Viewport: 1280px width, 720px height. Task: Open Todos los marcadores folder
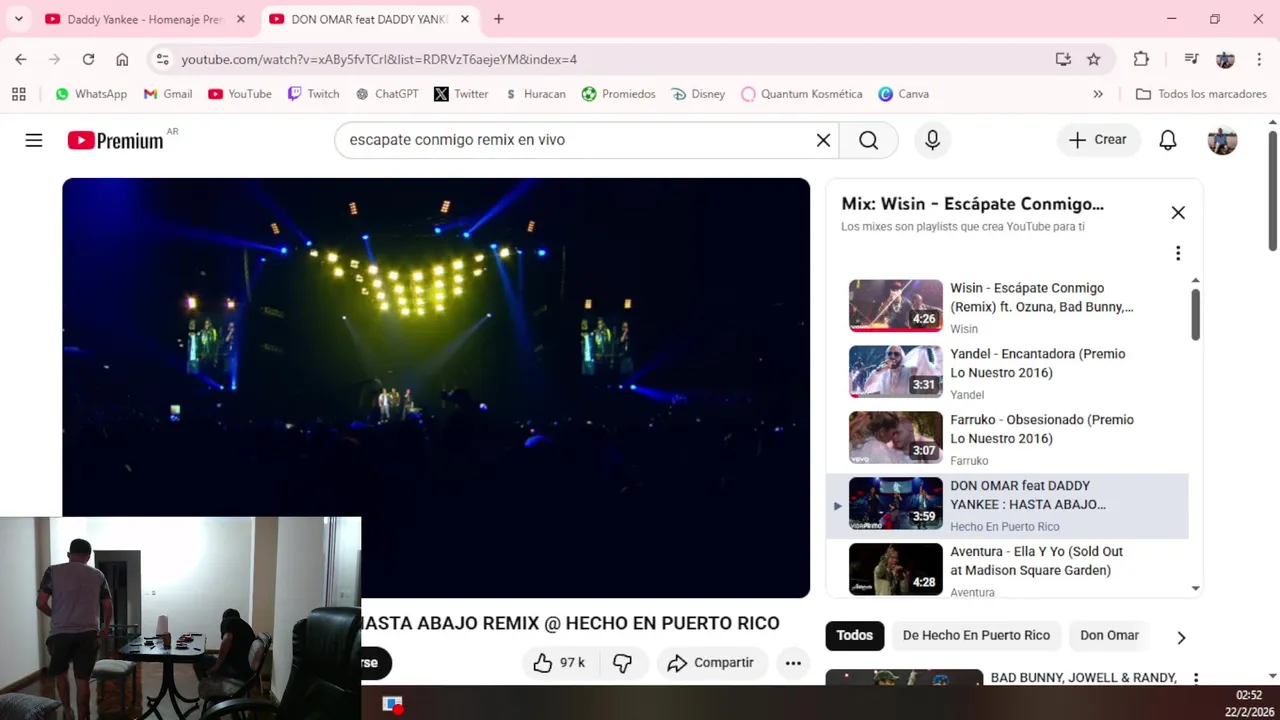pyautogui.click(x=1201, y=94)
